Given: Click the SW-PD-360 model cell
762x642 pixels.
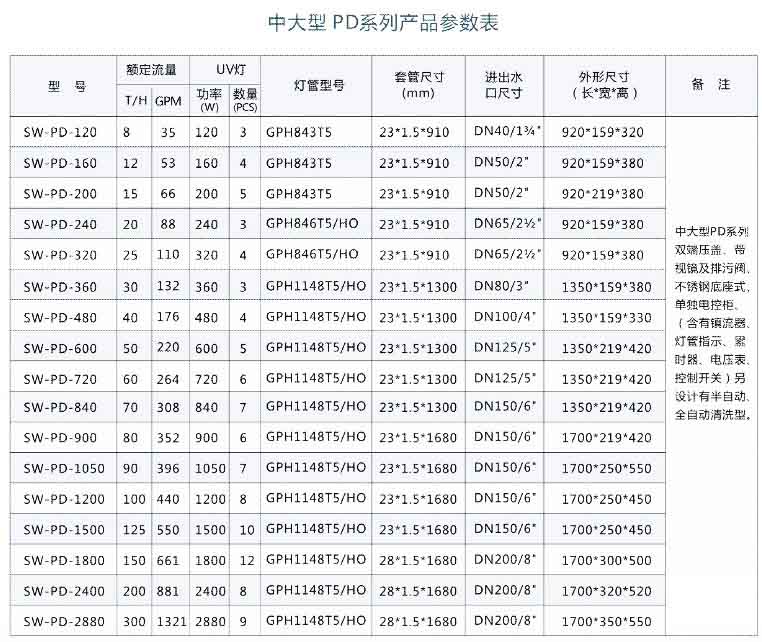Looking at the screenshot, I should pos(64,287).
